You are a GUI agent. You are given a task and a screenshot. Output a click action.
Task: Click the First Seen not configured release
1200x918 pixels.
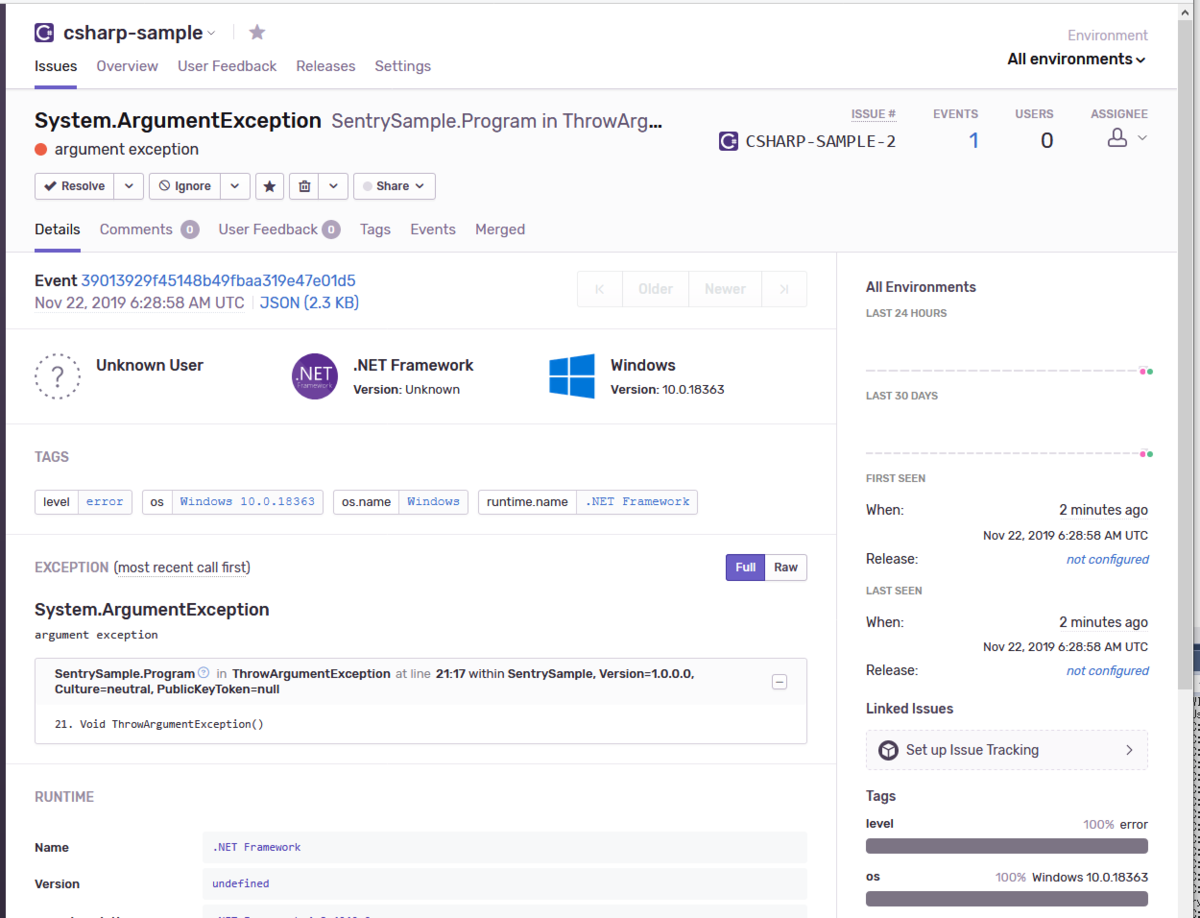pyautogui.click(x=1107, y=559)
